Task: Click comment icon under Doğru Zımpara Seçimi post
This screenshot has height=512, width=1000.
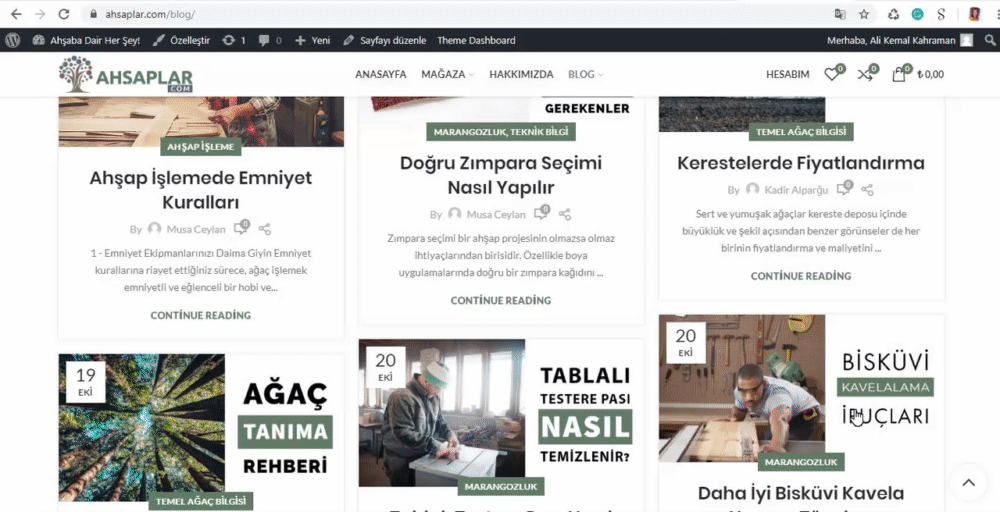Action: pos(541,213)
